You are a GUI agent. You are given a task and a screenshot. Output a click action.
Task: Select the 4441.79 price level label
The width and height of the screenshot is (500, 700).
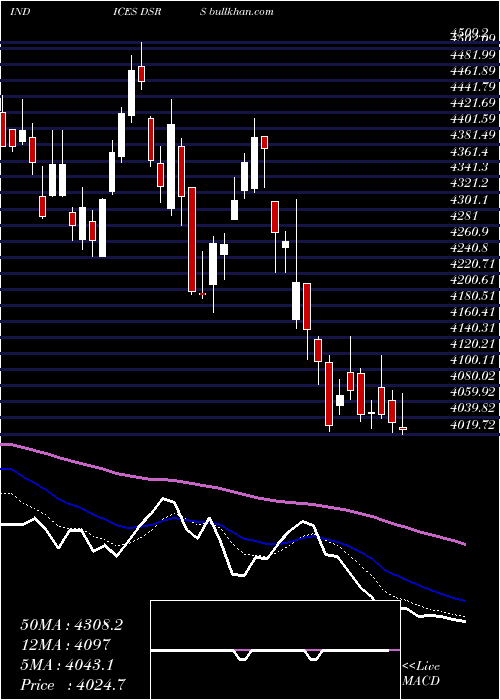[473, 87]
